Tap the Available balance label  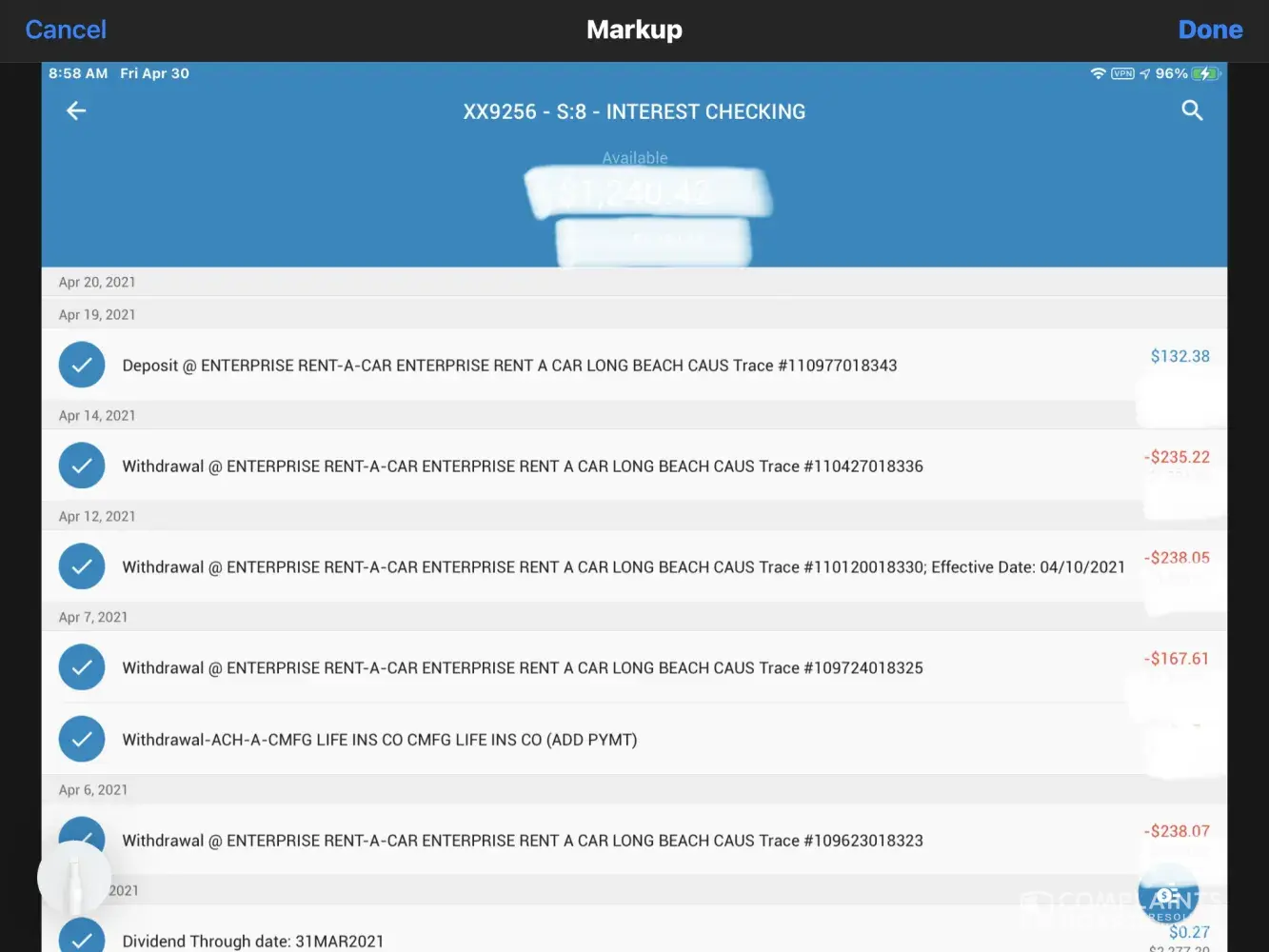click(635, 157)
